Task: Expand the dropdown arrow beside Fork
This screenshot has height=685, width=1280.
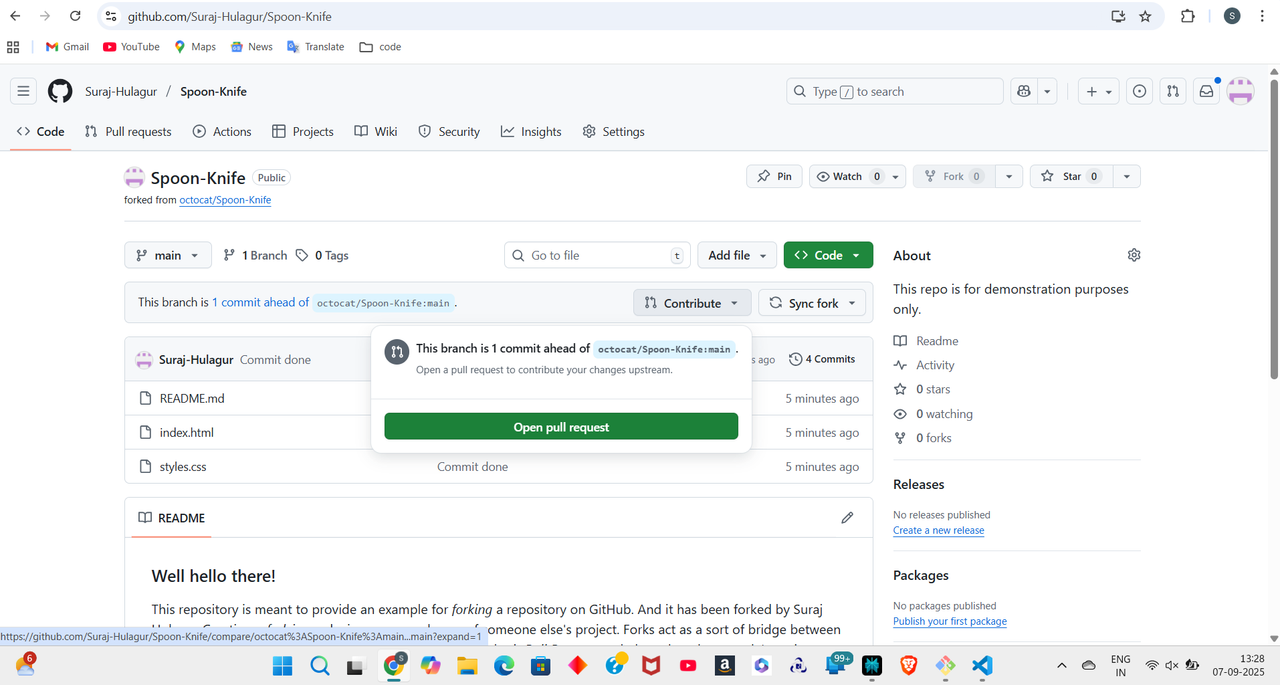Action: (1008, 176)
